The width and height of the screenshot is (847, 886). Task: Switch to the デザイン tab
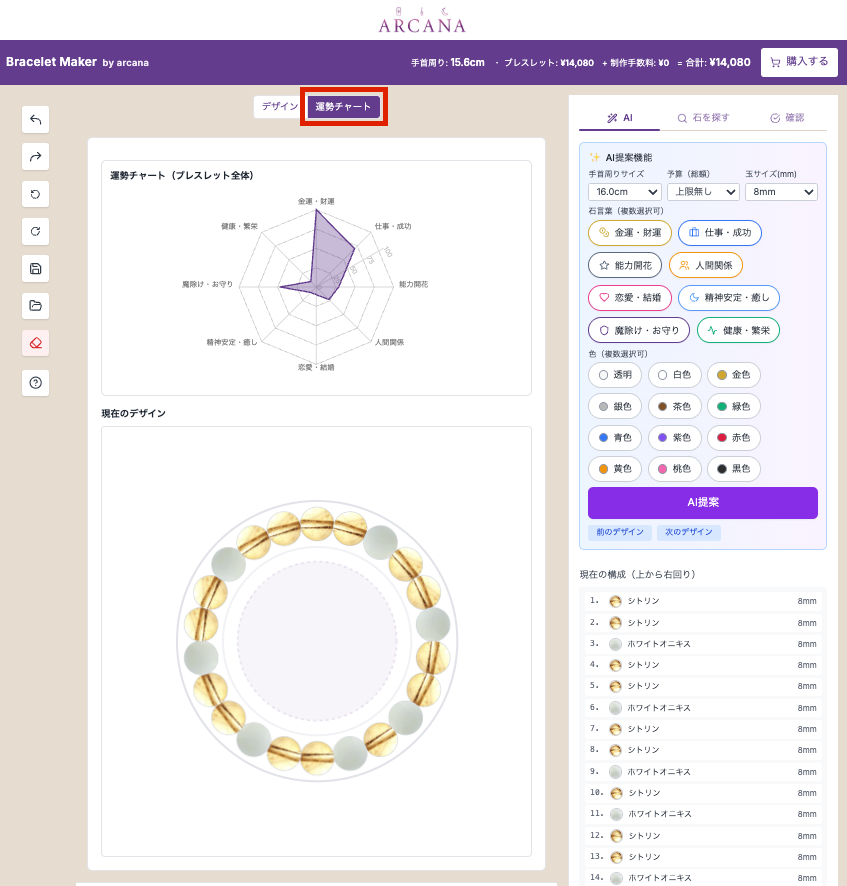pos(279,107)
